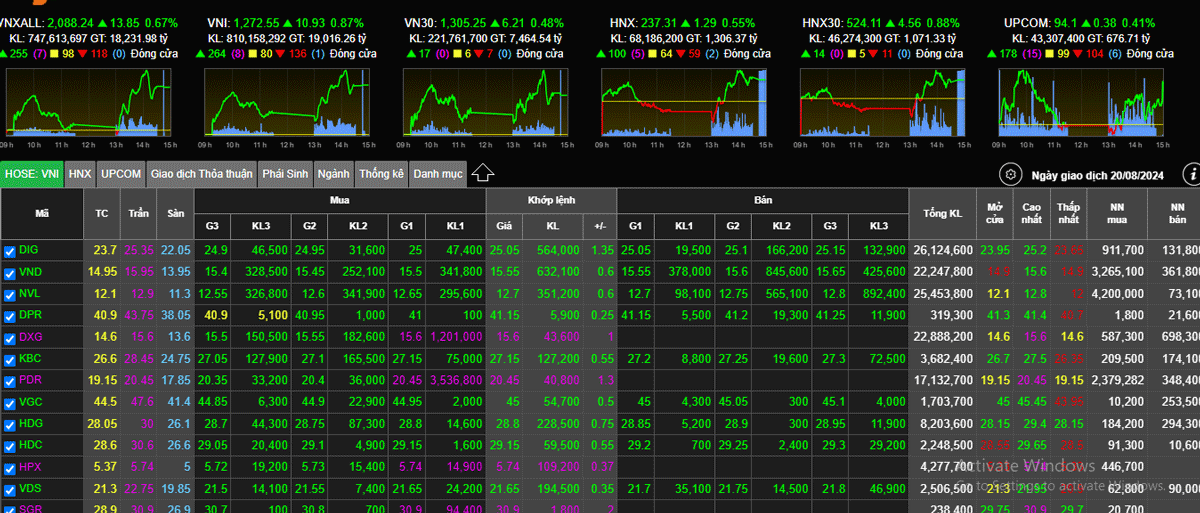Image resolution: width=1200 pixels, height=513 pixels.
Task: Open the Giao dịch Thỏa thuận tab
Action: pyautogui.click(x=202, y=174)
